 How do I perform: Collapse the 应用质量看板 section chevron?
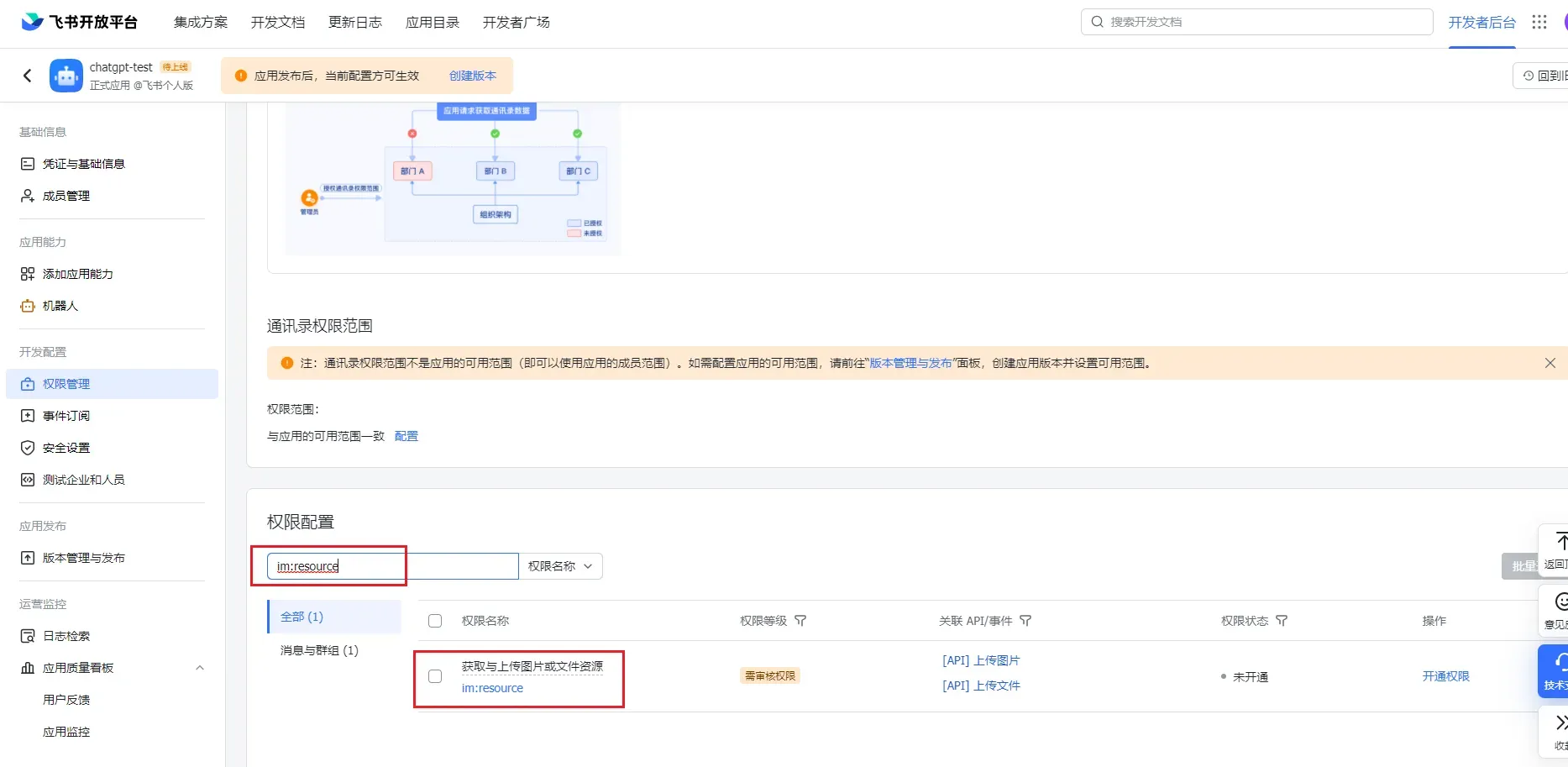tap(200, 668)
